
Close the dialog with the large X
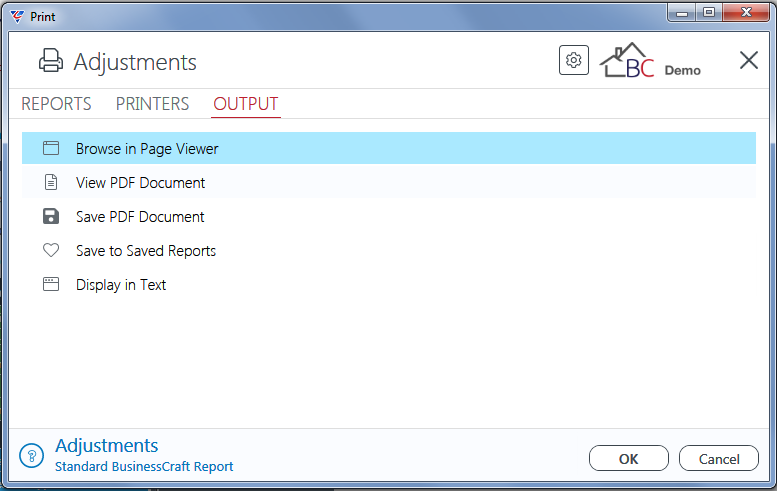click(749, 60)
